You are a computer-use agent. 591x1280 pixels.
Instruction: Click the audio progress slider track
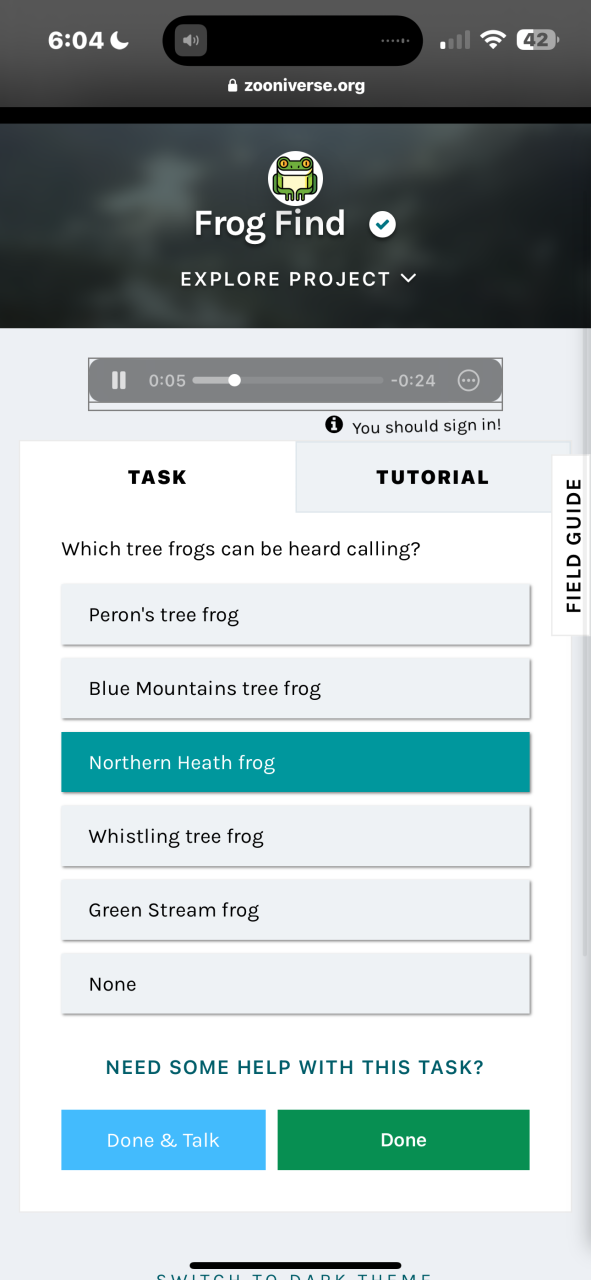288,380
